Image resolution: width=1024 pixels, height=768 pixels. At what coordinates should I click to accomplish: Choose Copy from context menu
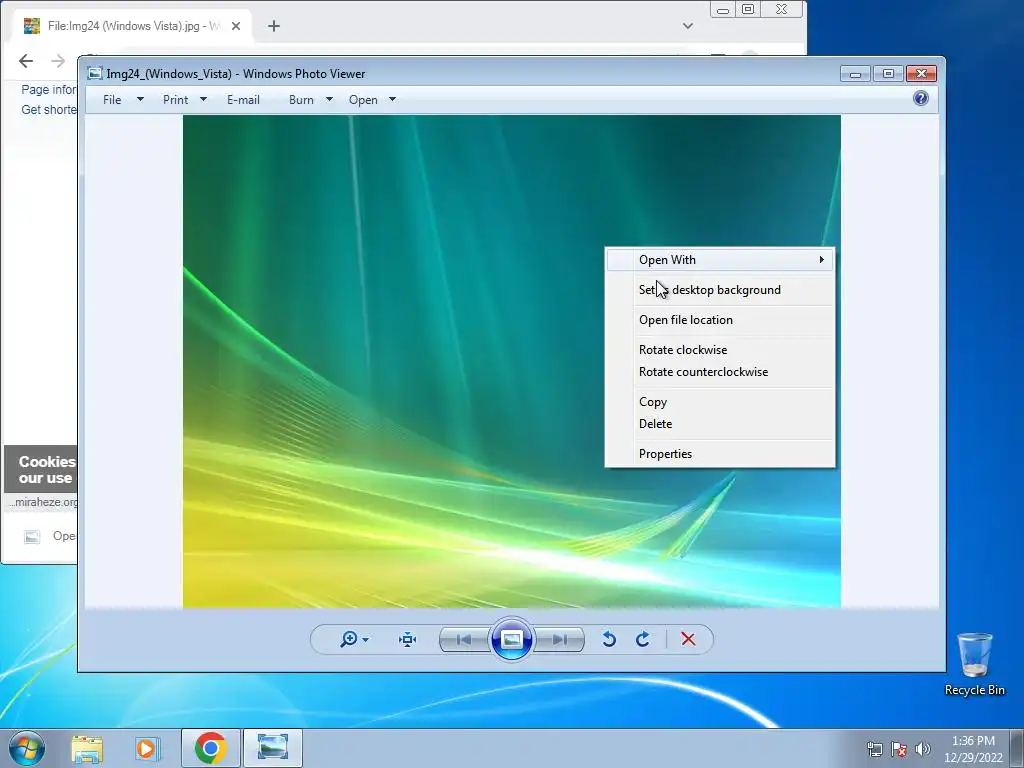click(720, 402)
